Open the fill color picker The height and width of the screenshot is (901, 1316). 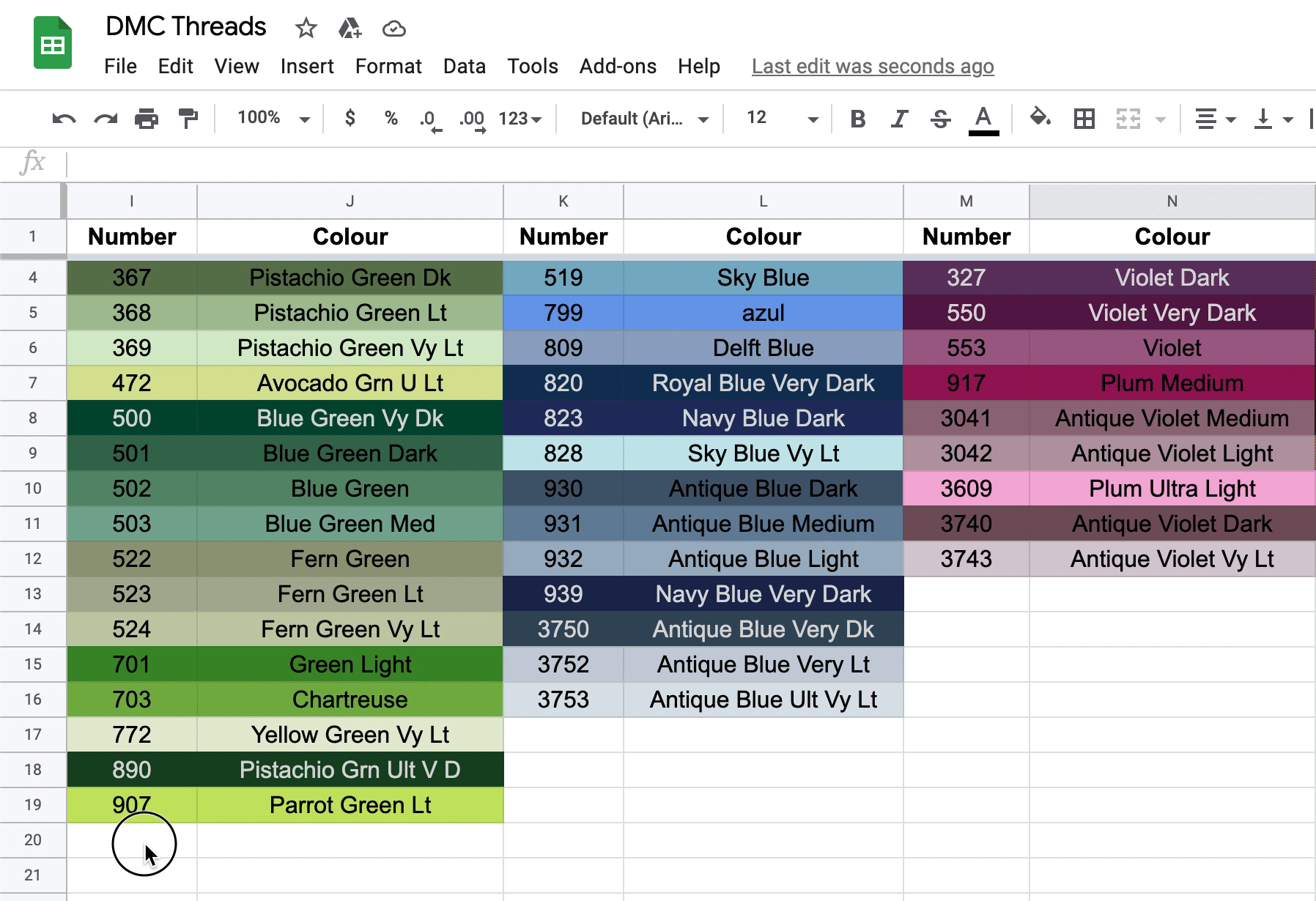1040,117
